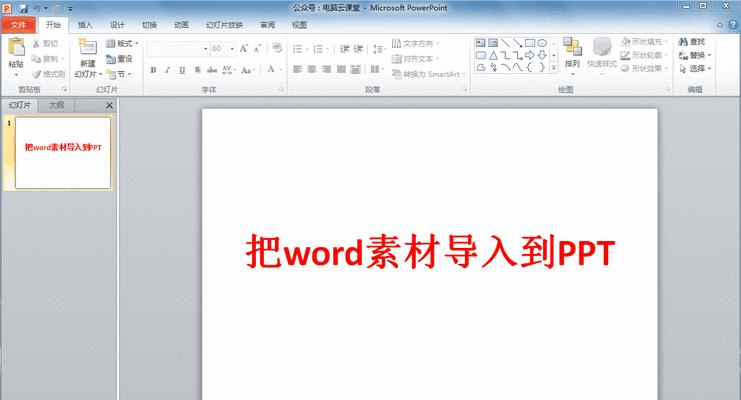This screenshot has height=400, width=741.
Task: Click the Find (查找) binoculars icon
Action: coord(683,42)
